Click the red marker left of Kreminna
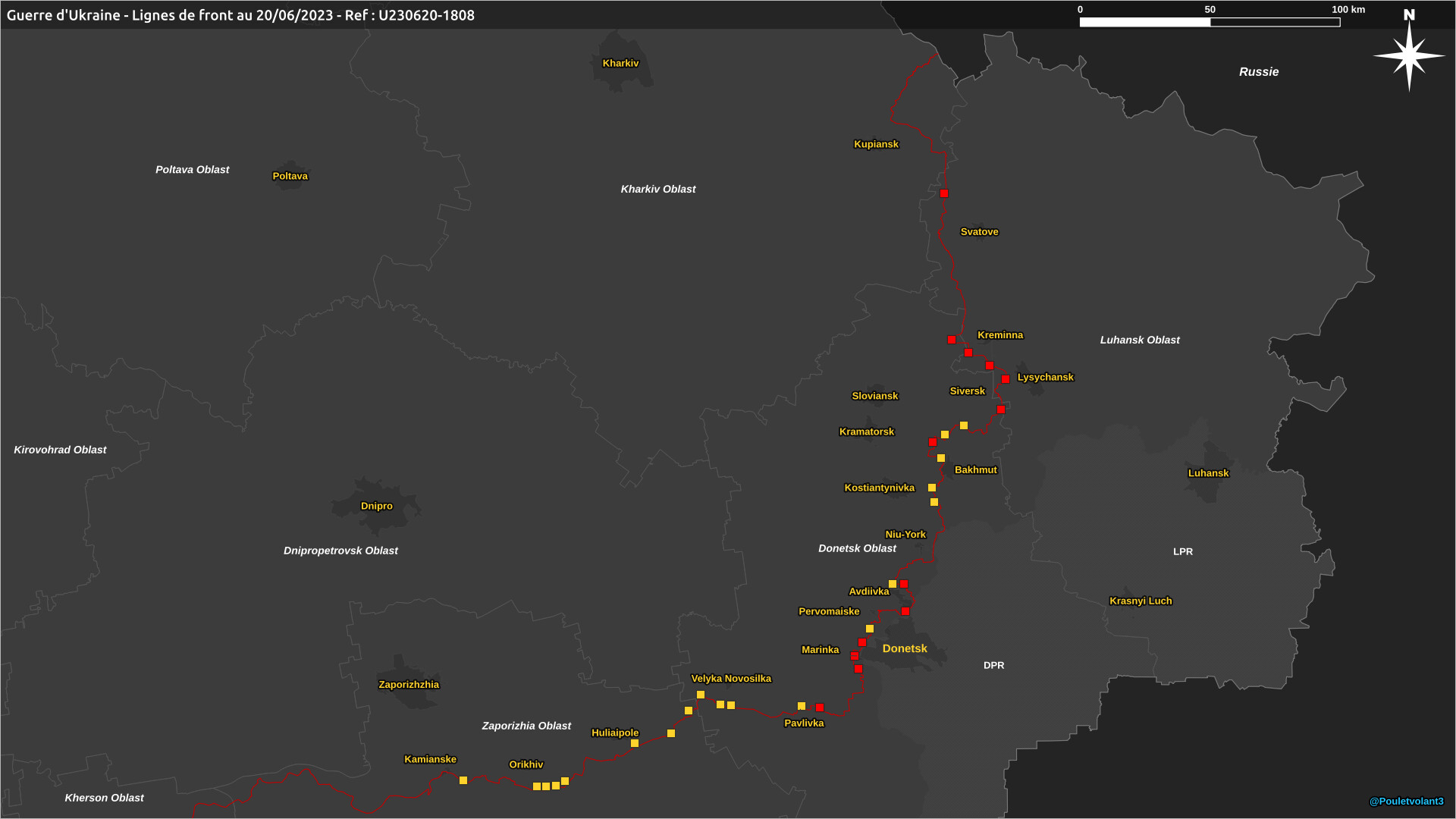This screenshot has height=819, width=1456. tap(952, 340)
